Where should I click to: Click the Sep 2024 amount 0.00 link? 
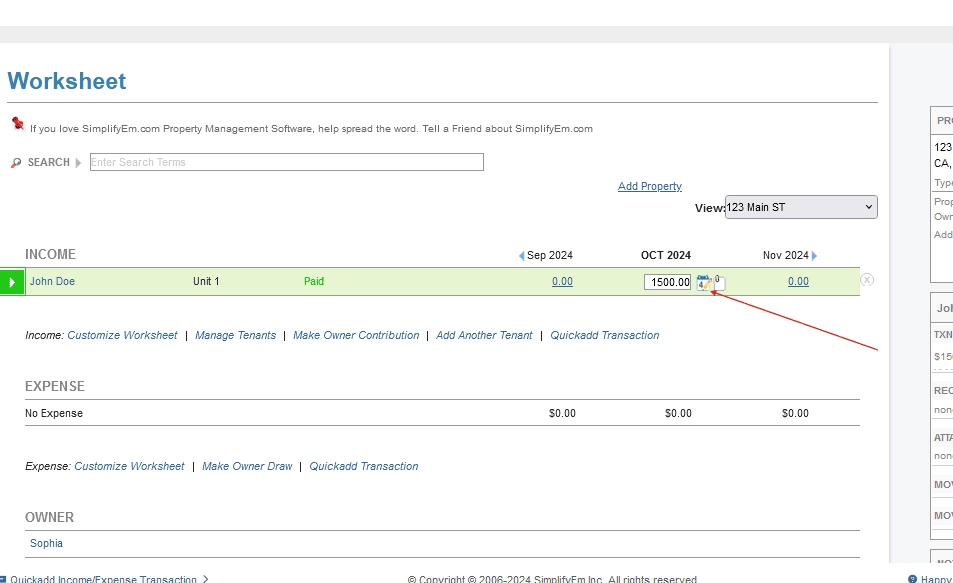coord(562,281)
